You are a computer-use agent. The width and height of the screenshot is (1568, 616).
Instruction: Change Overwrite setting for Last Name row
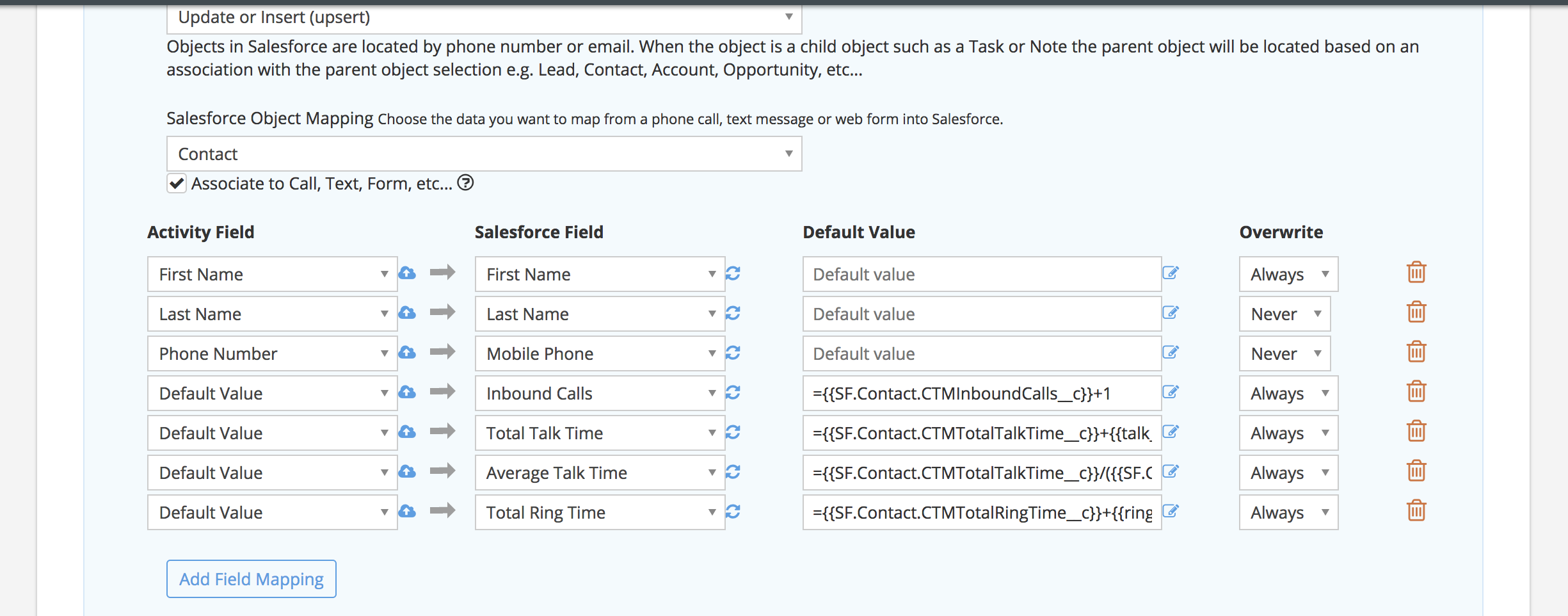coord(1284,314)
